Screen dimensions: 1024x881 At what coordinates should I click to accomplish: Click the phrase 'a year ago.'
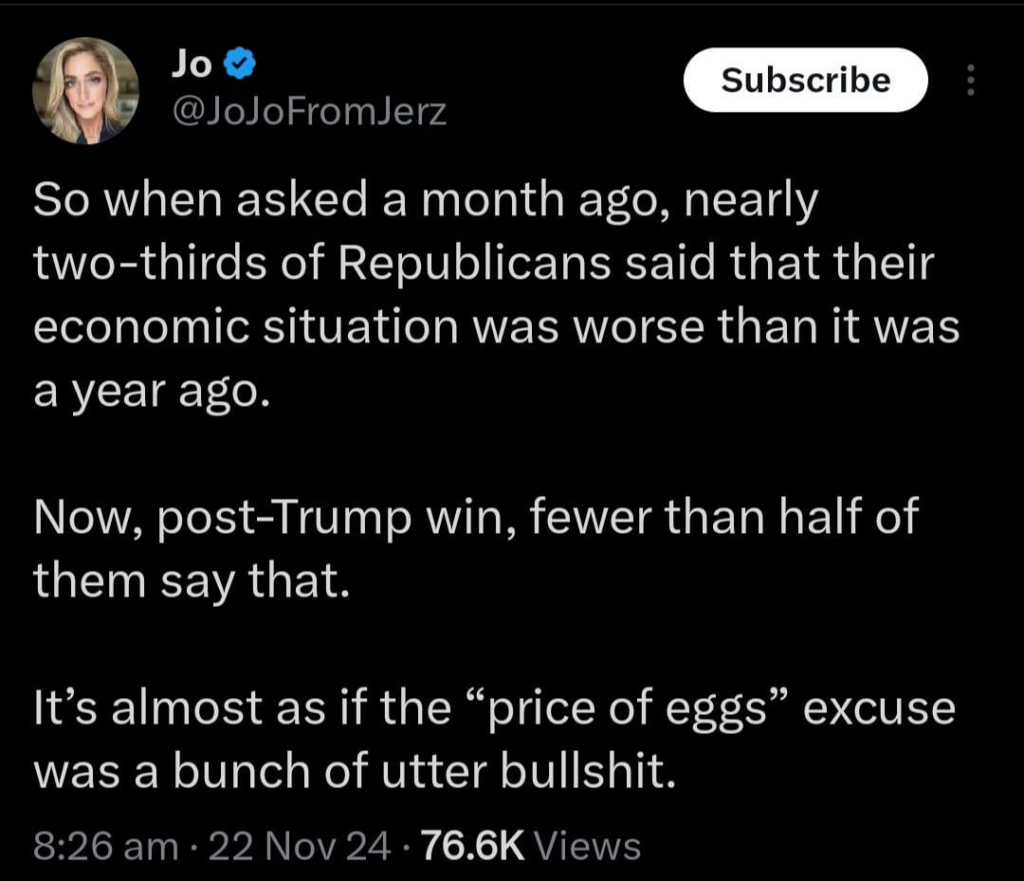coord(151,391)
